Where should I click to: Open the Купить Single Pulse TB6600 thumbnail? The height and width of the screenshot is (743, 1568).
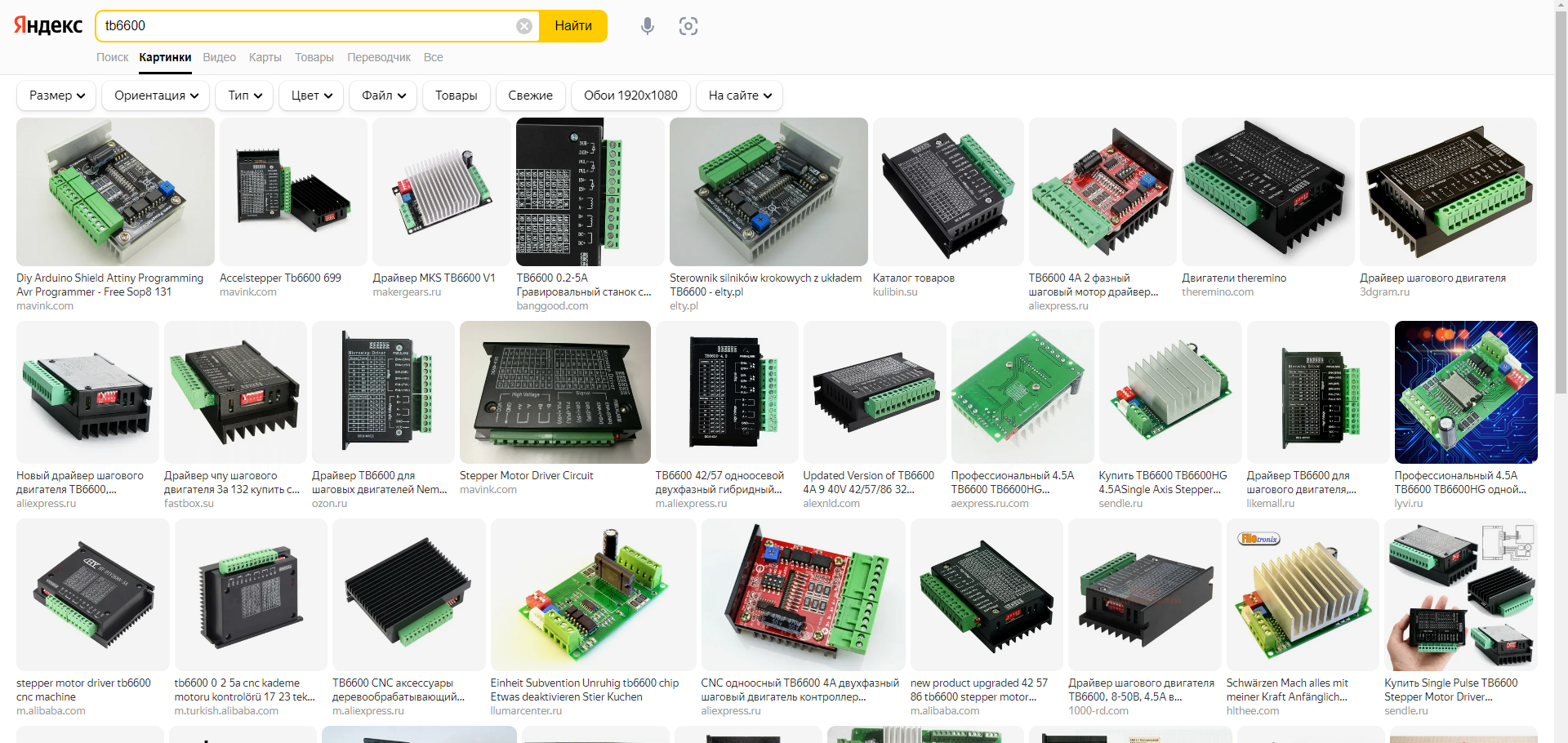point(1461,594)
